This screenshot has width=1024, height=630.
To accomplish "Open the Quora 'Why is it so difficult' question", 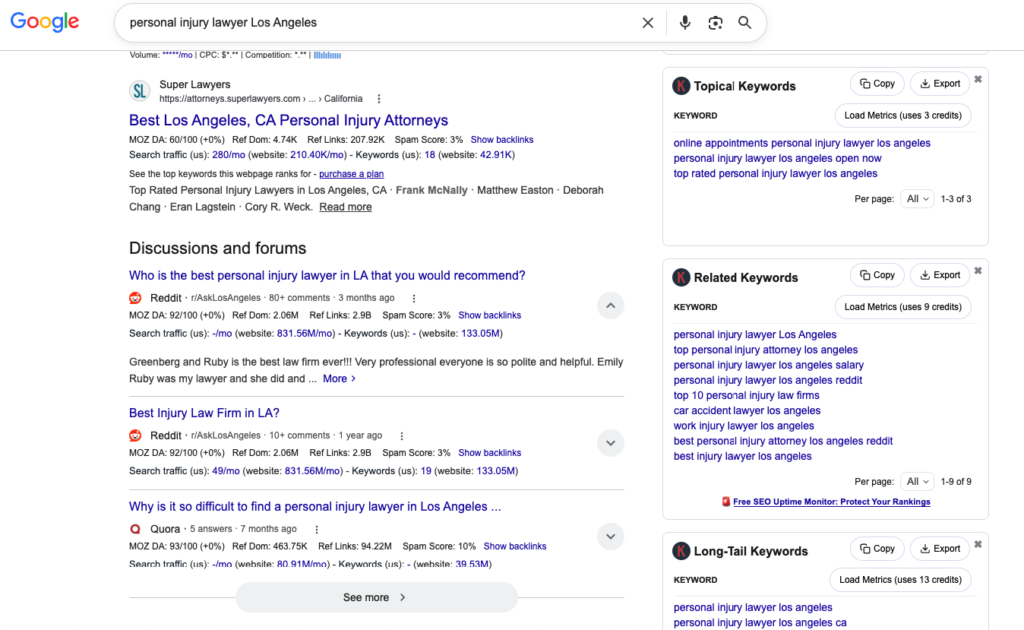I will pyautogui.click(x=315, y=507).
